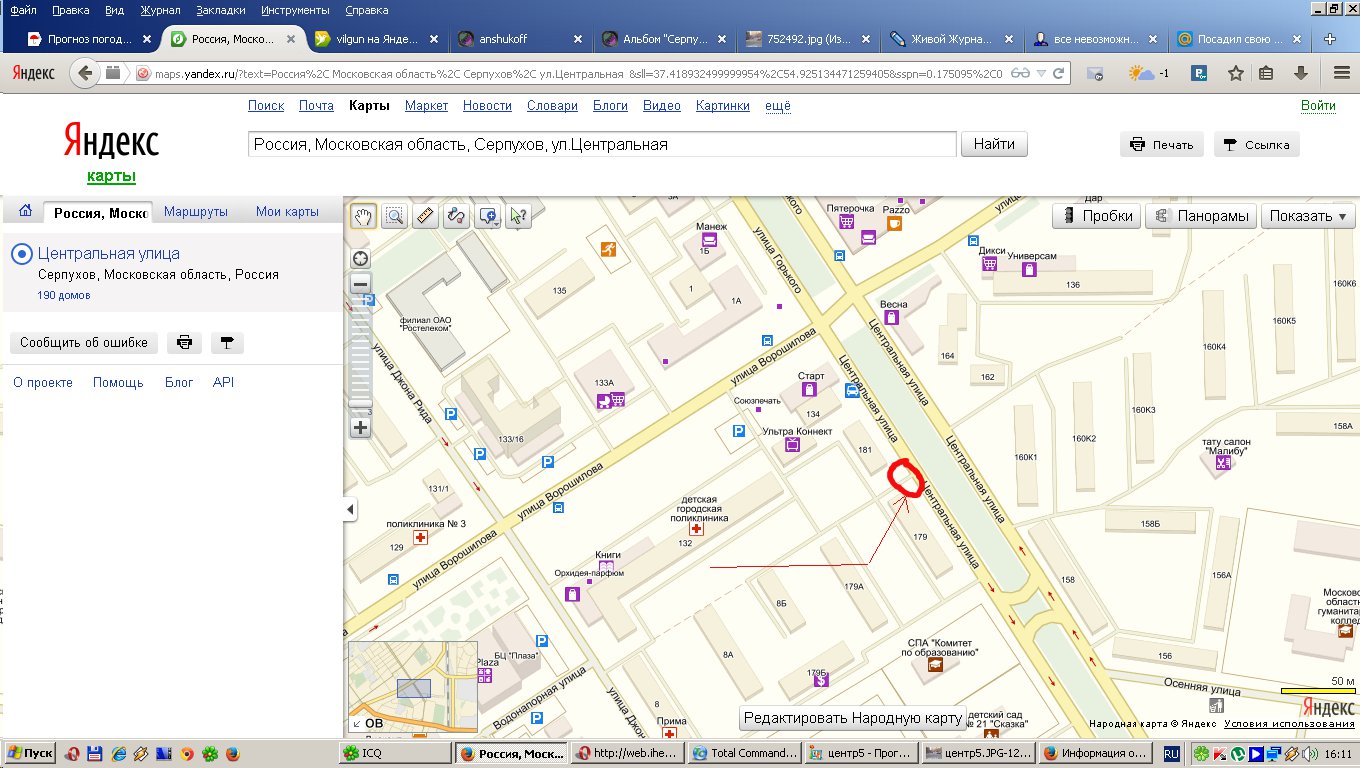Open the bookmarks list icon in toolbar
This screenshot has height=768, width=1360.
[x=1267, y=73]
